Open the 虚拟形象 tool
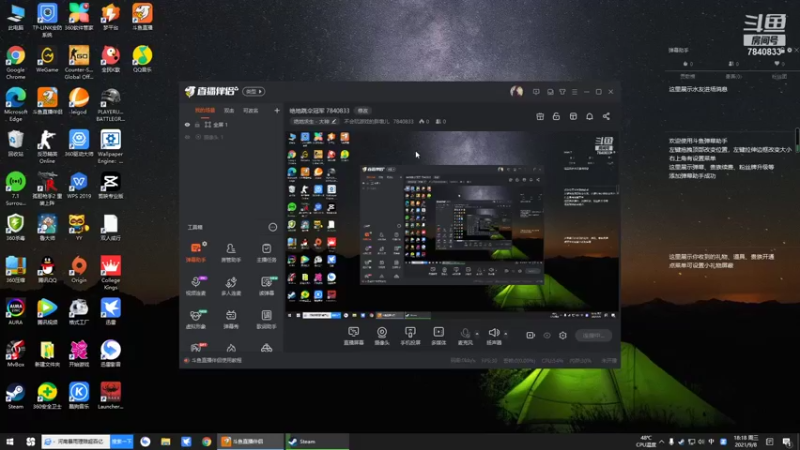The width and height of the screenshot is (800, 450). tap(196, 319)
